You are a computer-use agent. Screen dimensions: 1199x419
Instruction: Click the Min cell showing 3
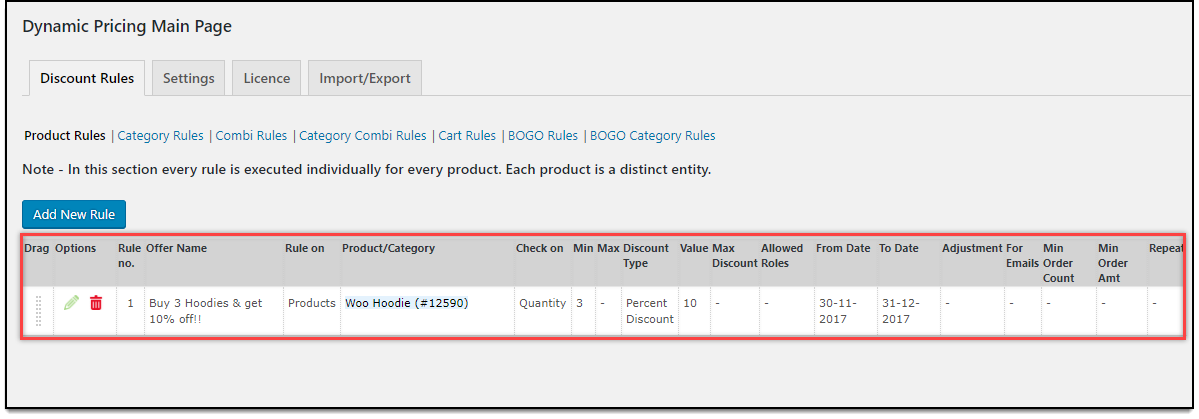(x=579, y=303)
